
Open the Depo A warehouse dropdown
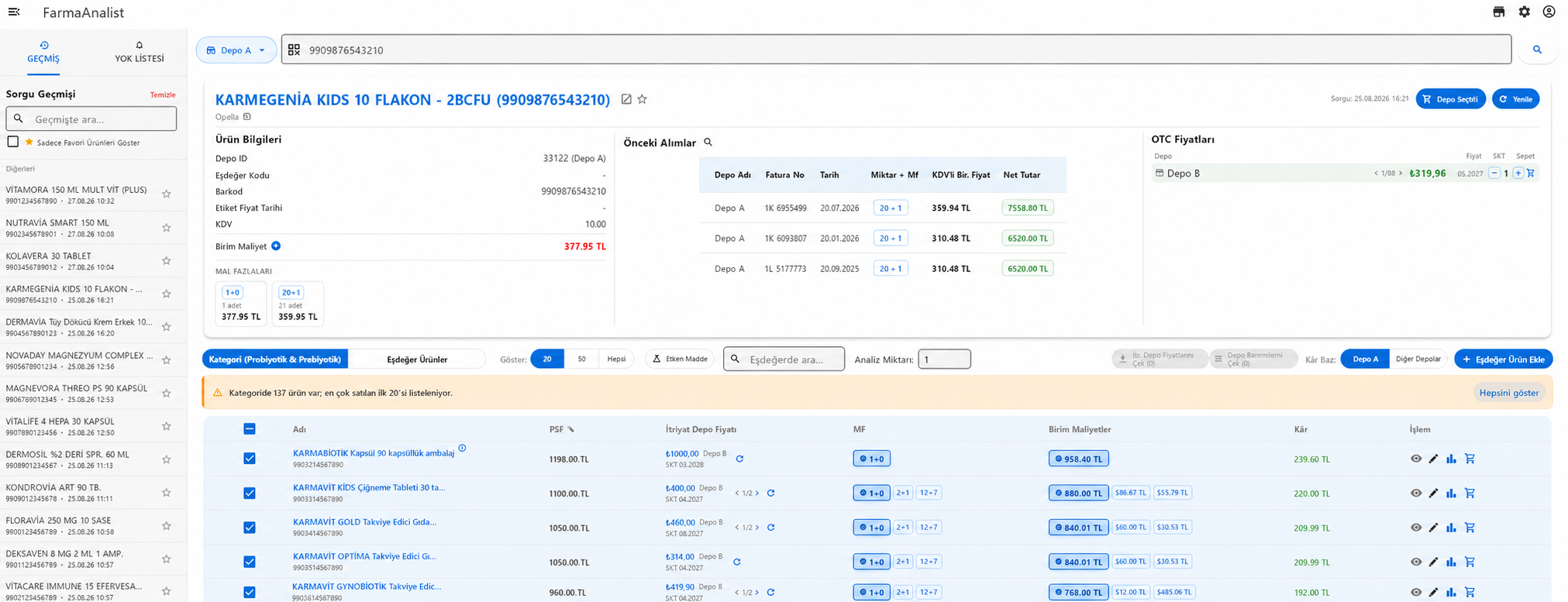tap(236, 50)
